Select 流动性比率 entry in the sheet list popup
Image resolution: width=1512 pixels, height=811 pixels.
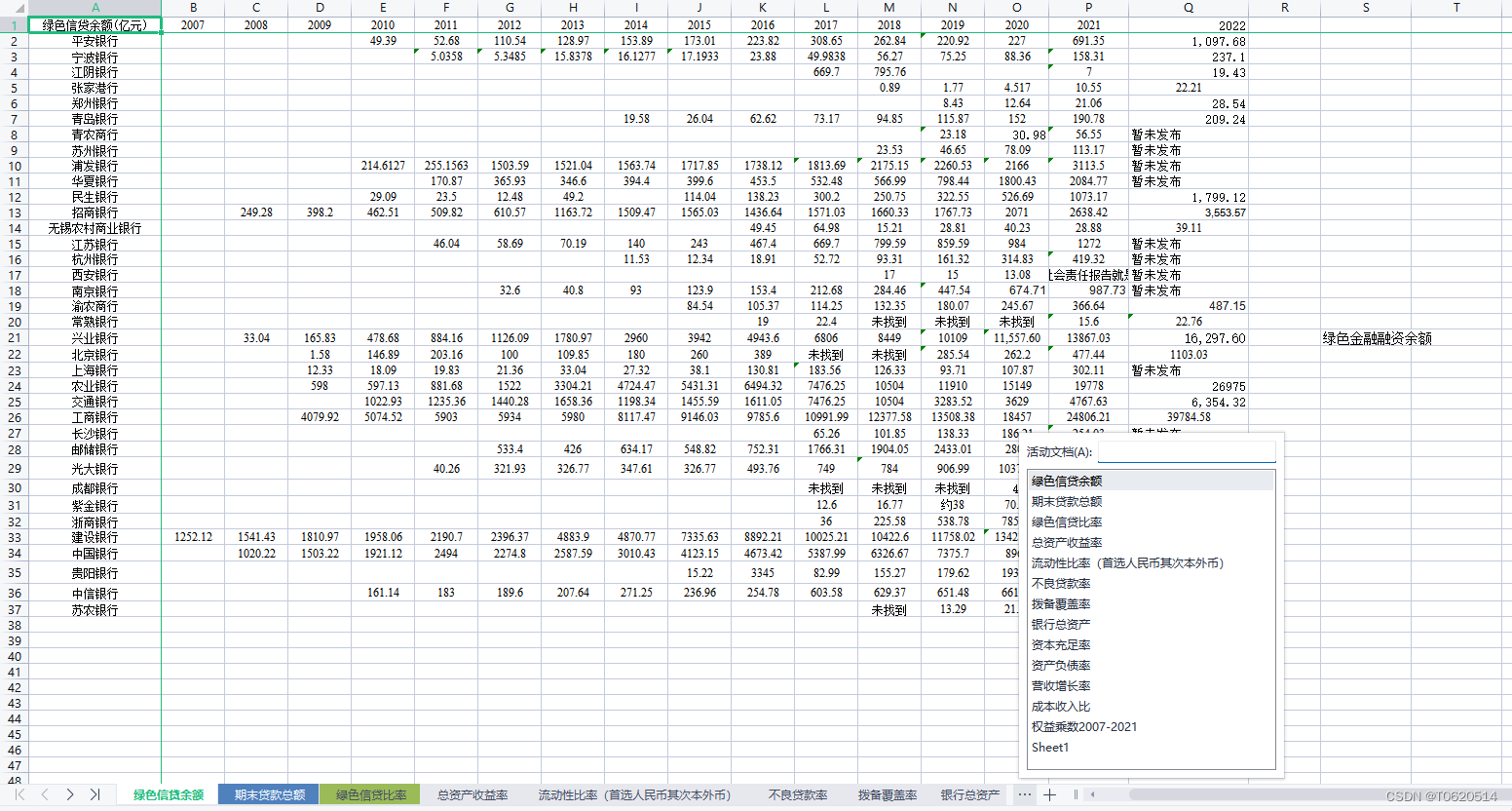pyautogui.click(x=1151, y=562)
